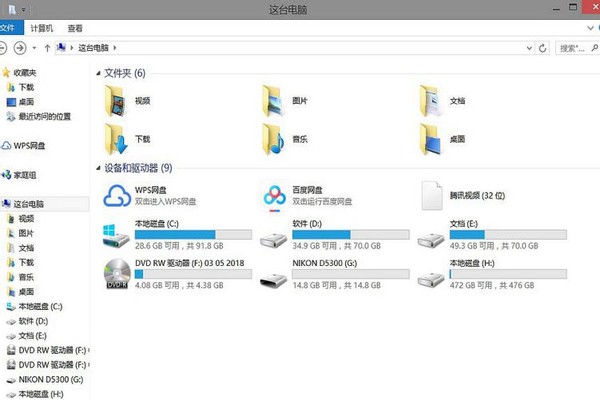This screenshot has height=400, width=600.
Task: Click the chevron after 这台电脑 in address bar
Action: point(115,48)
